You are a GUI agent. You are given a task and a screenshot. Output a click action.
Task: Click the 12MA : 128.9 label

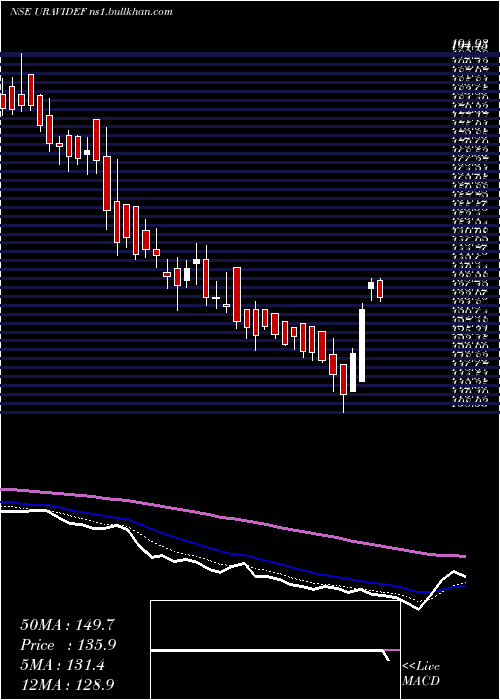(x=68, y=685)
